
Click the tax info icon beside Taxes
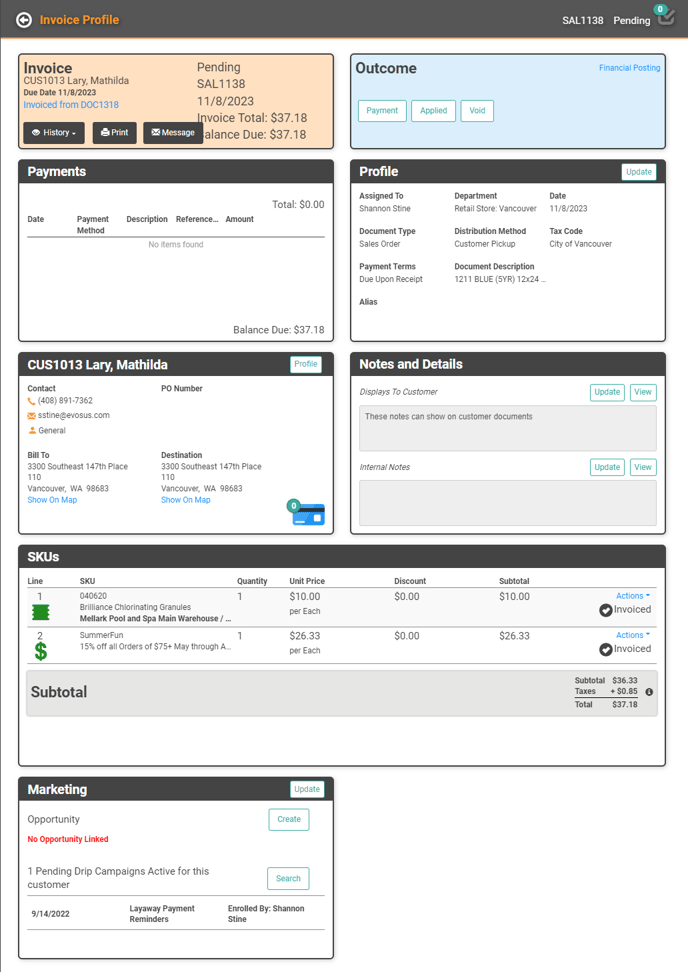tap(649, 692)
